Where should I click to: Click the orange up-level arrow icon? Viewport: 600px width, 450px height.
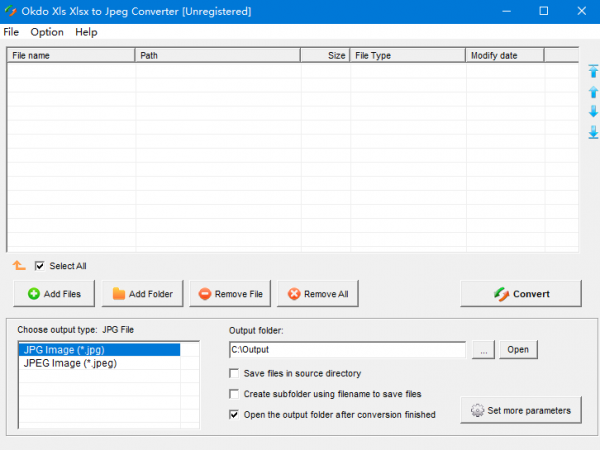point(19,265)
